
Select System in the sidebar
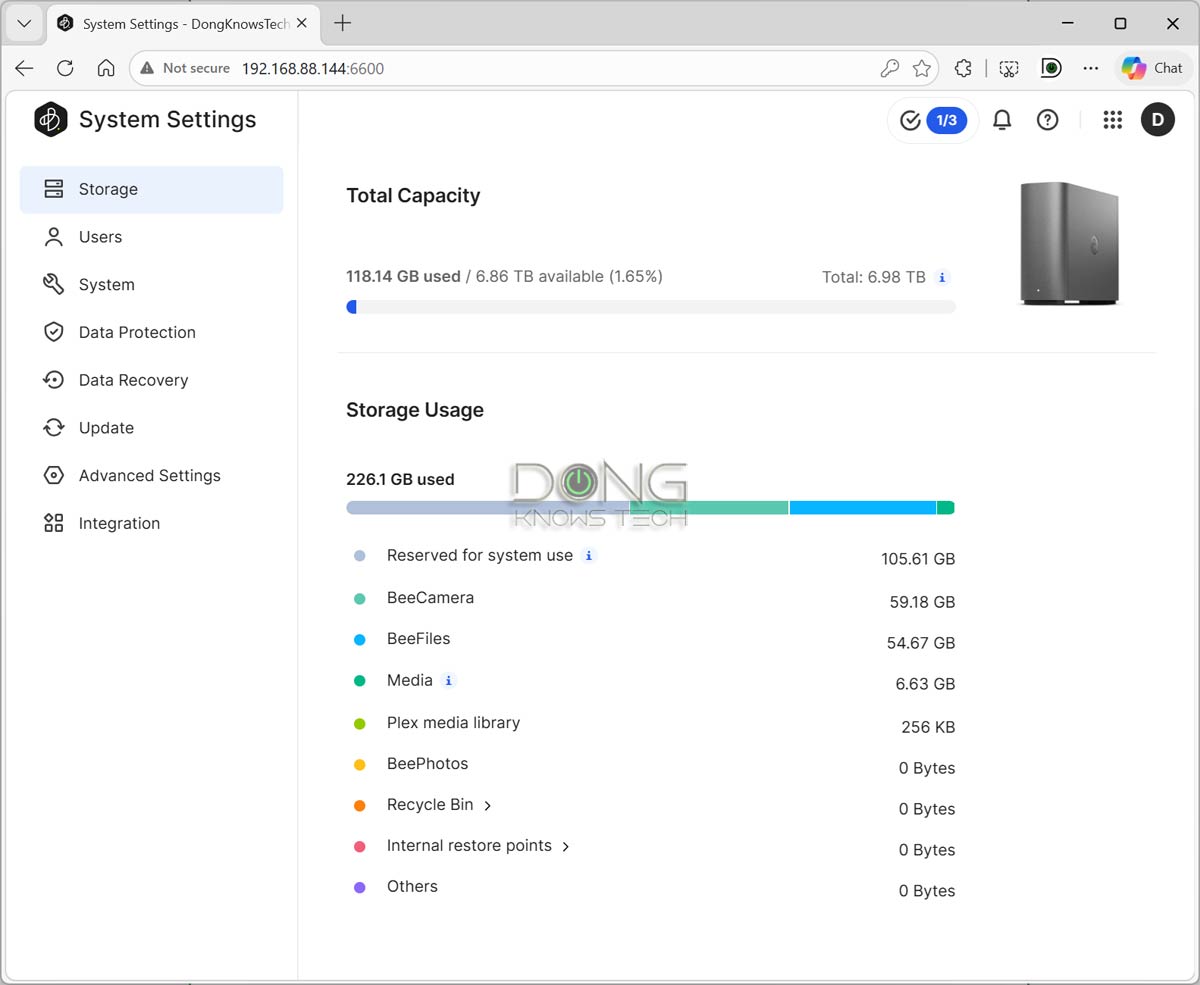pyautogui.click(x=106, y=284)
